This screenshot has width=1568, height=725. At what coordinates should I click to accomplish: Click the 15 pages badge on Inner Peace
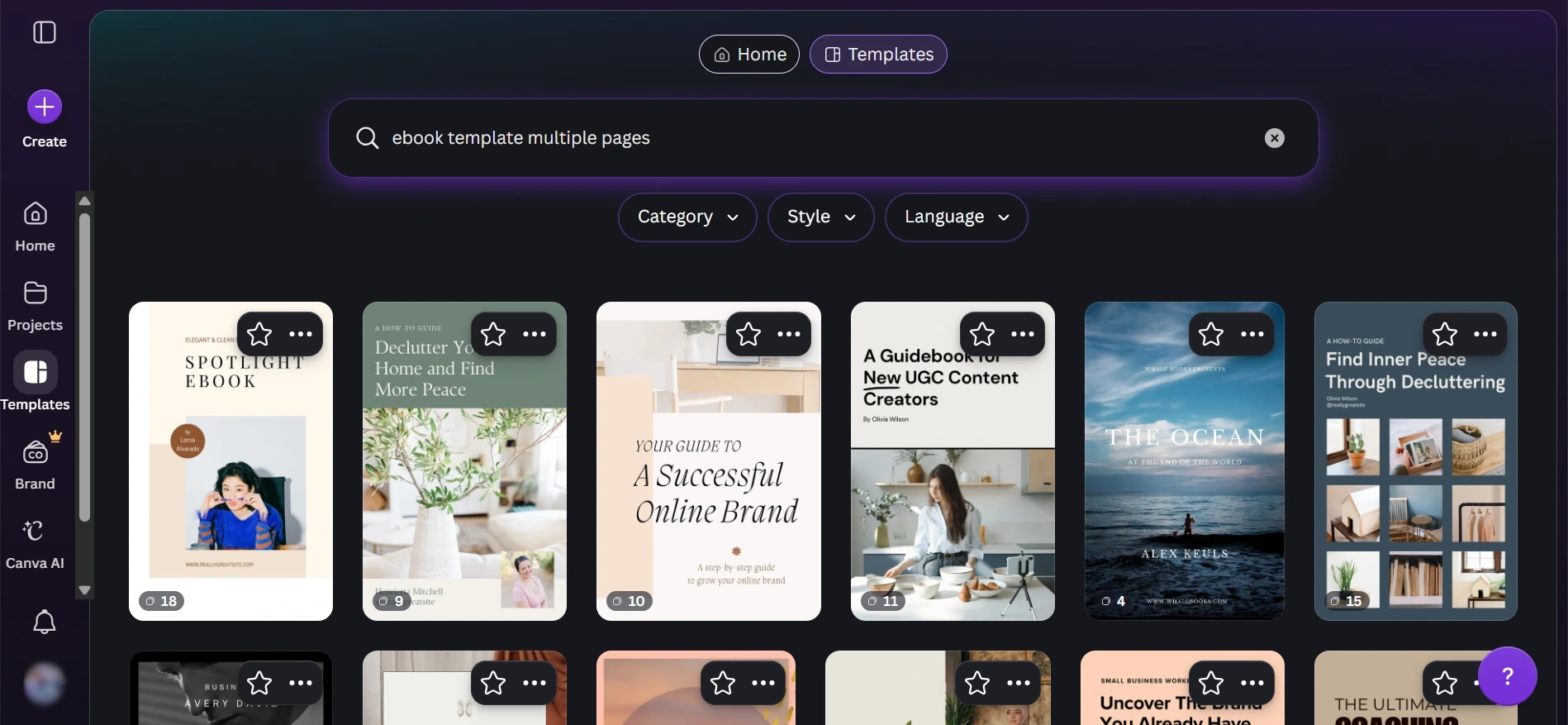[1347, 601]
